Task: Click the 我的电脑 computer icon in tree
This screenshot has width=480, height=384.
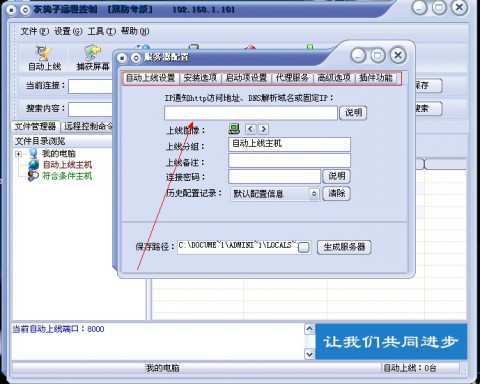Action: click(33, 154)
